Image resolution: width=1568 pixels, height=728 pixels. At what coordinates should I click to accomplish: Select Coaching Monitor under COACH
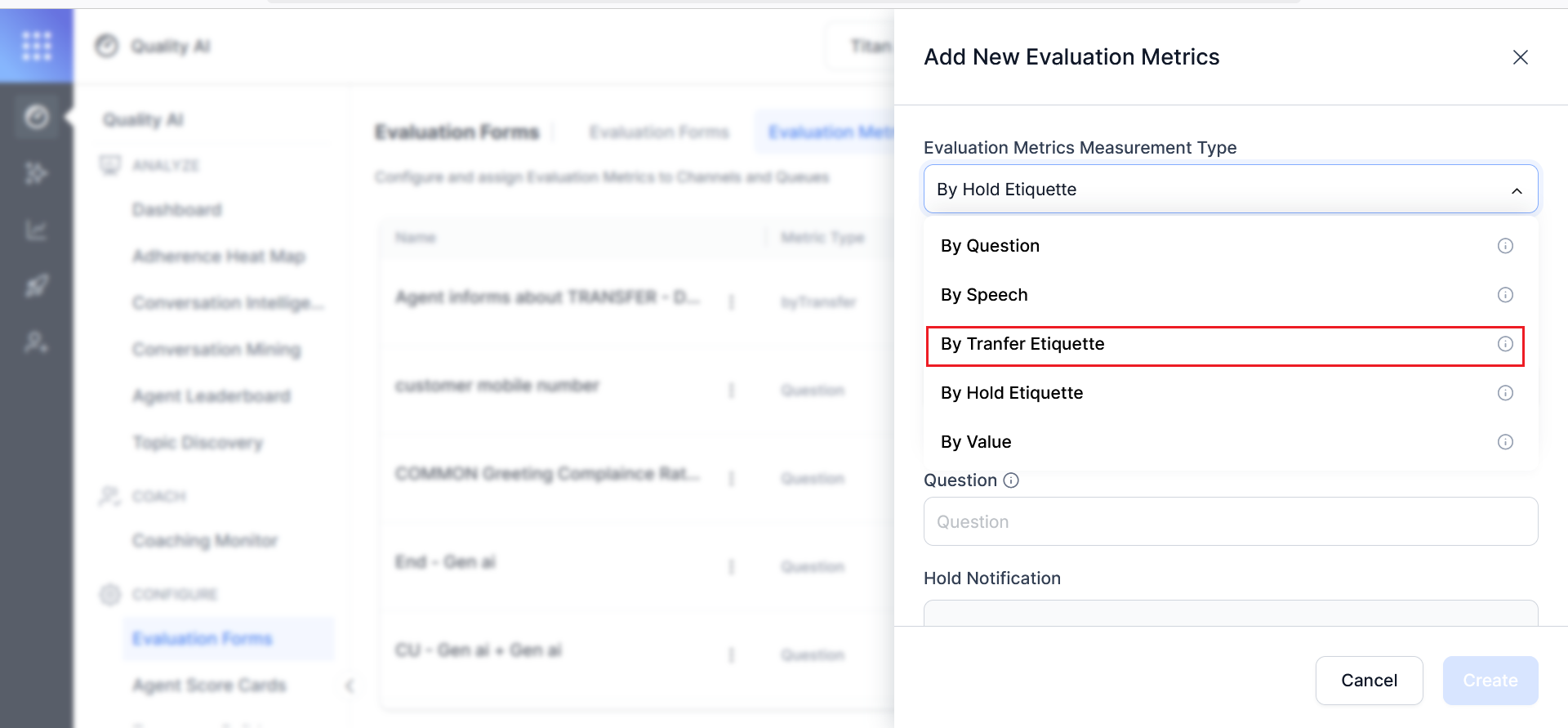pyautogui.click(x=205, y=540)
